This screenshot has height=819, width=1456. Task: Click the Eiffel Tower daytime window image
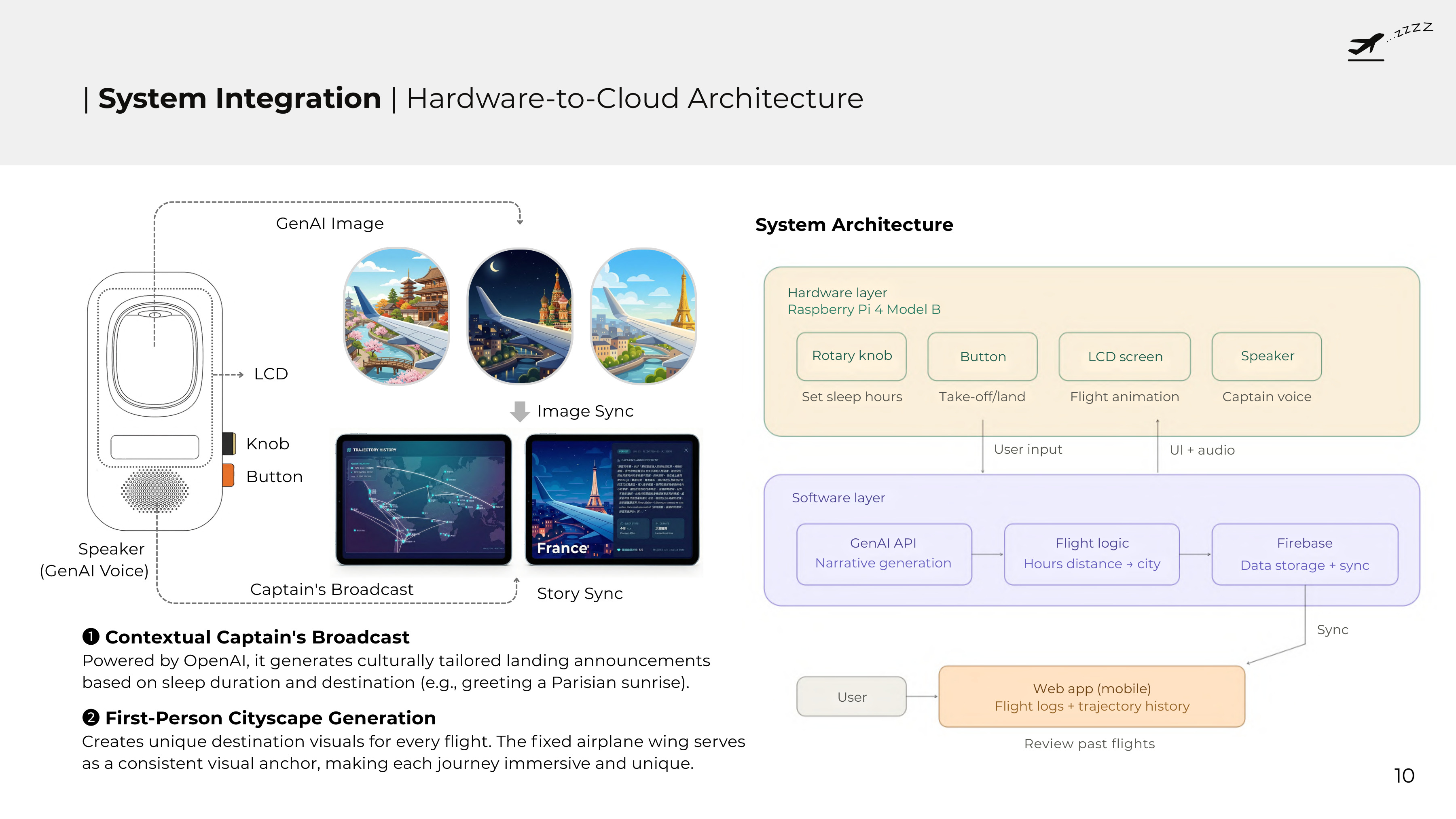pos(643,316)
